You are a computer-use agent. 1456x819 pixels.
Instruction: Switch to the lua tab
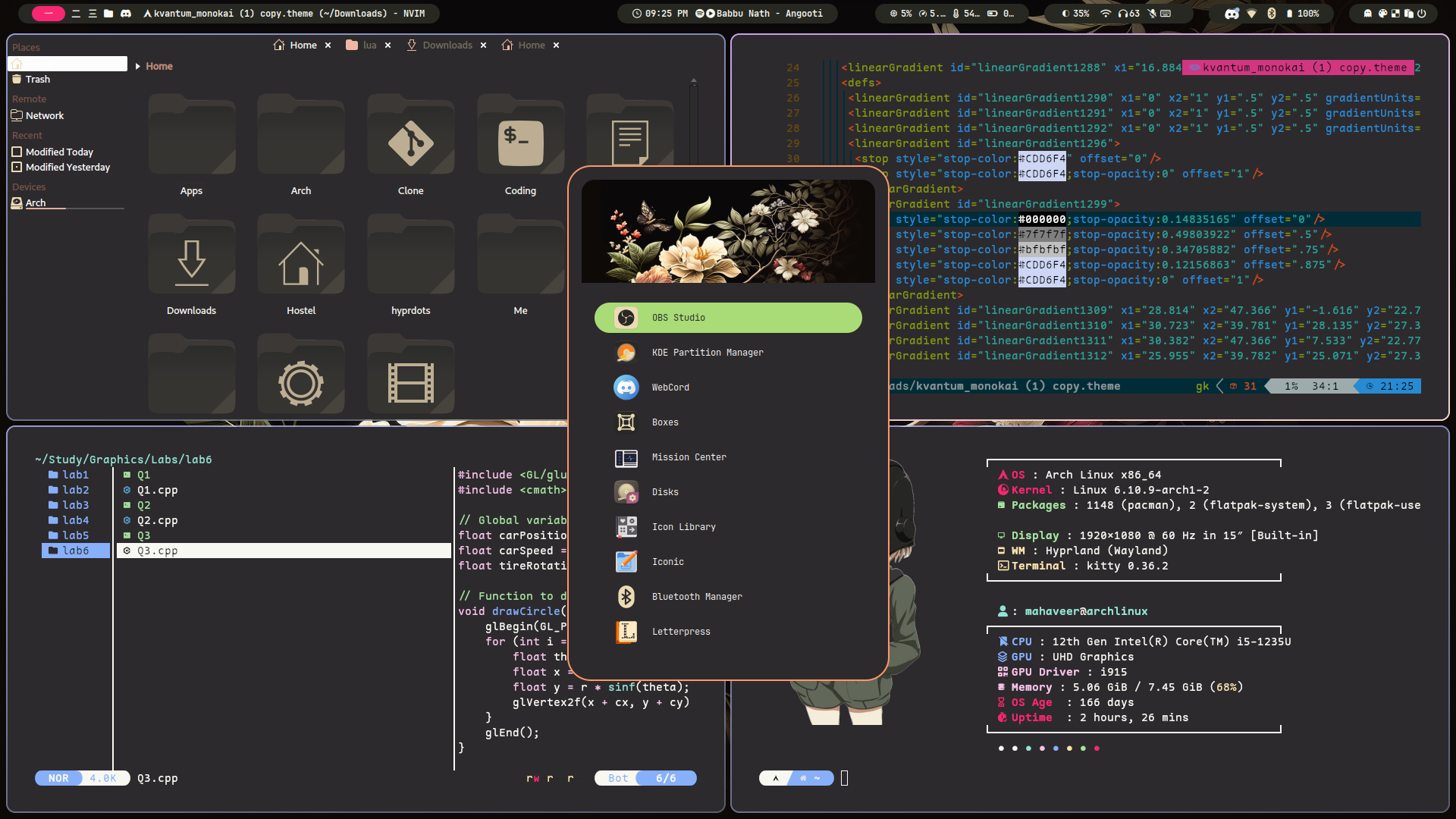click(x=369, y=45)
